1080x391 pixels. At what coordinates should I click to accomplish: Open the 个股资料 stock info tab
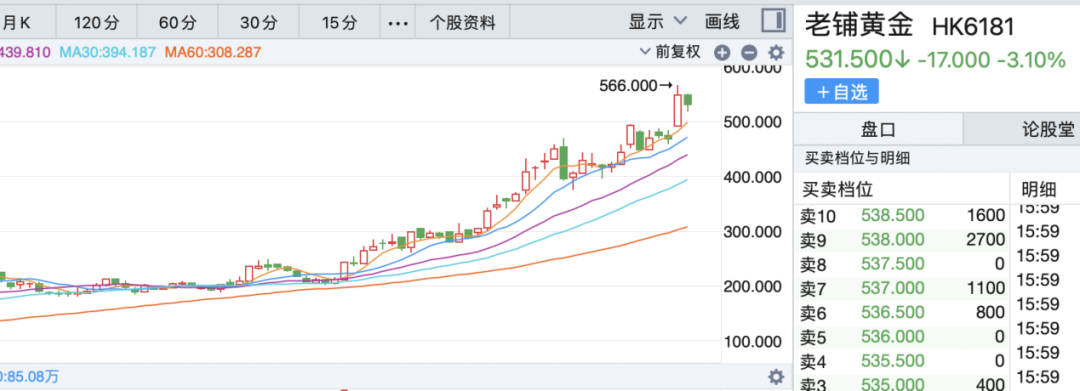463,23
